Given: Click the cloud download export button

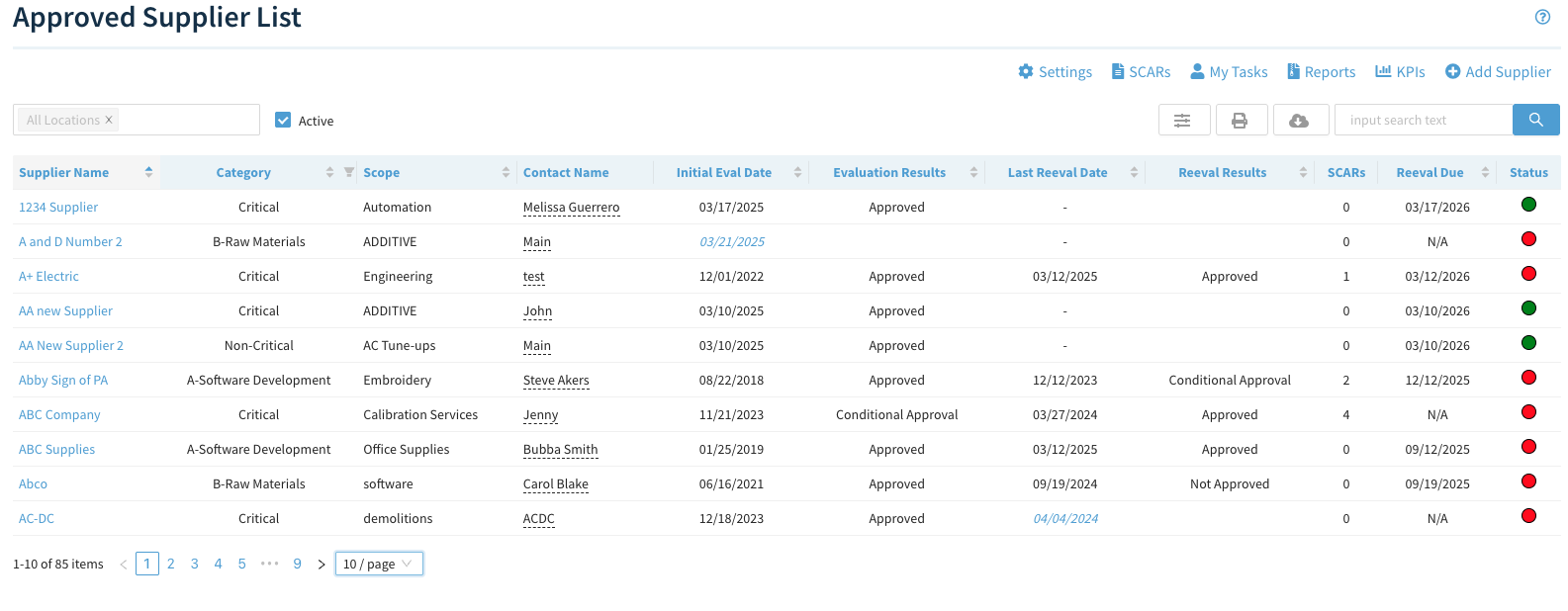Looking at the screenshot, I should (x=1300, y=121).
